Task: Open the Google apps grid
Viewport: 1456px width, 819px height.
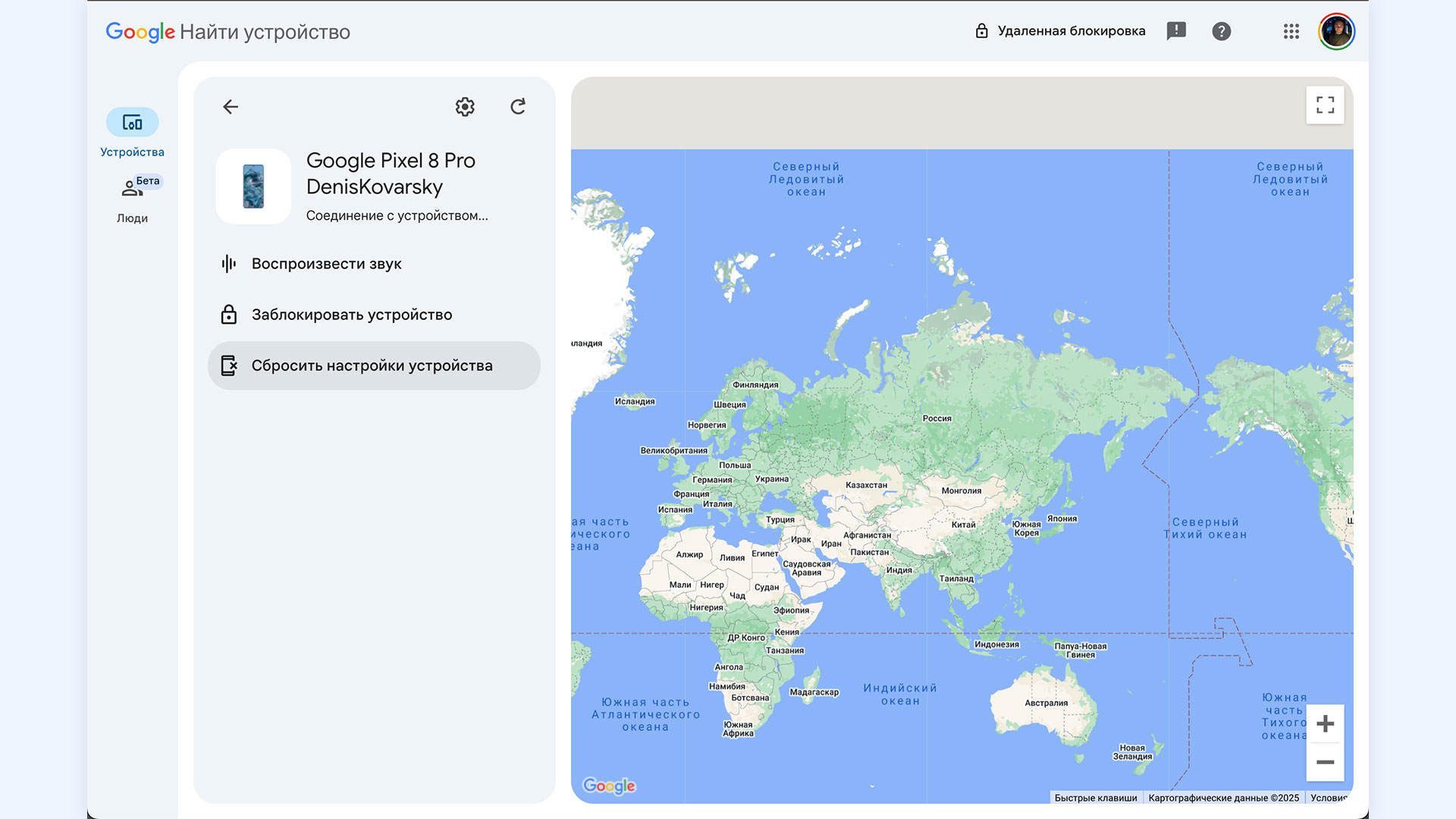Action: [x=1291, y=31]
